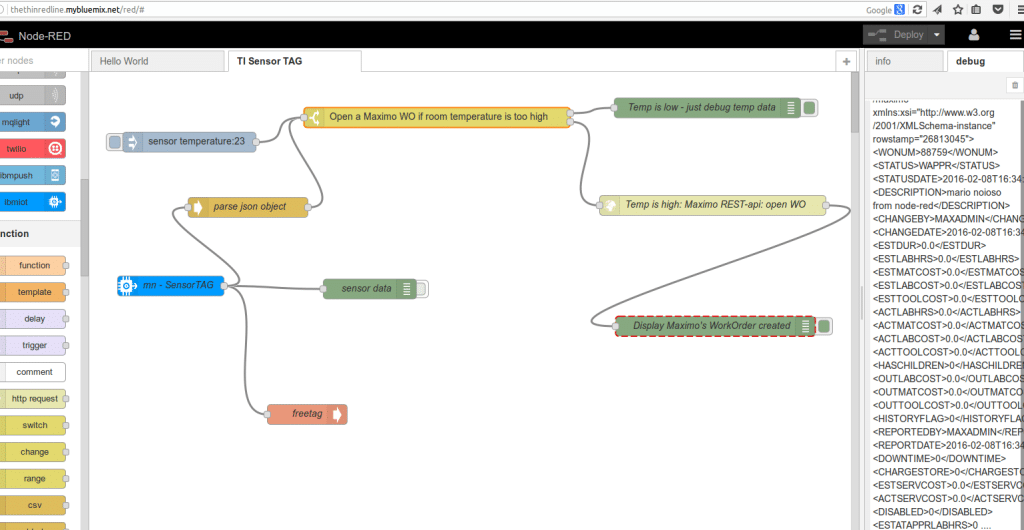The width and height of the screenshot is (1024, 530).
Task: Select the comment palette node
Action: (34, 372)
